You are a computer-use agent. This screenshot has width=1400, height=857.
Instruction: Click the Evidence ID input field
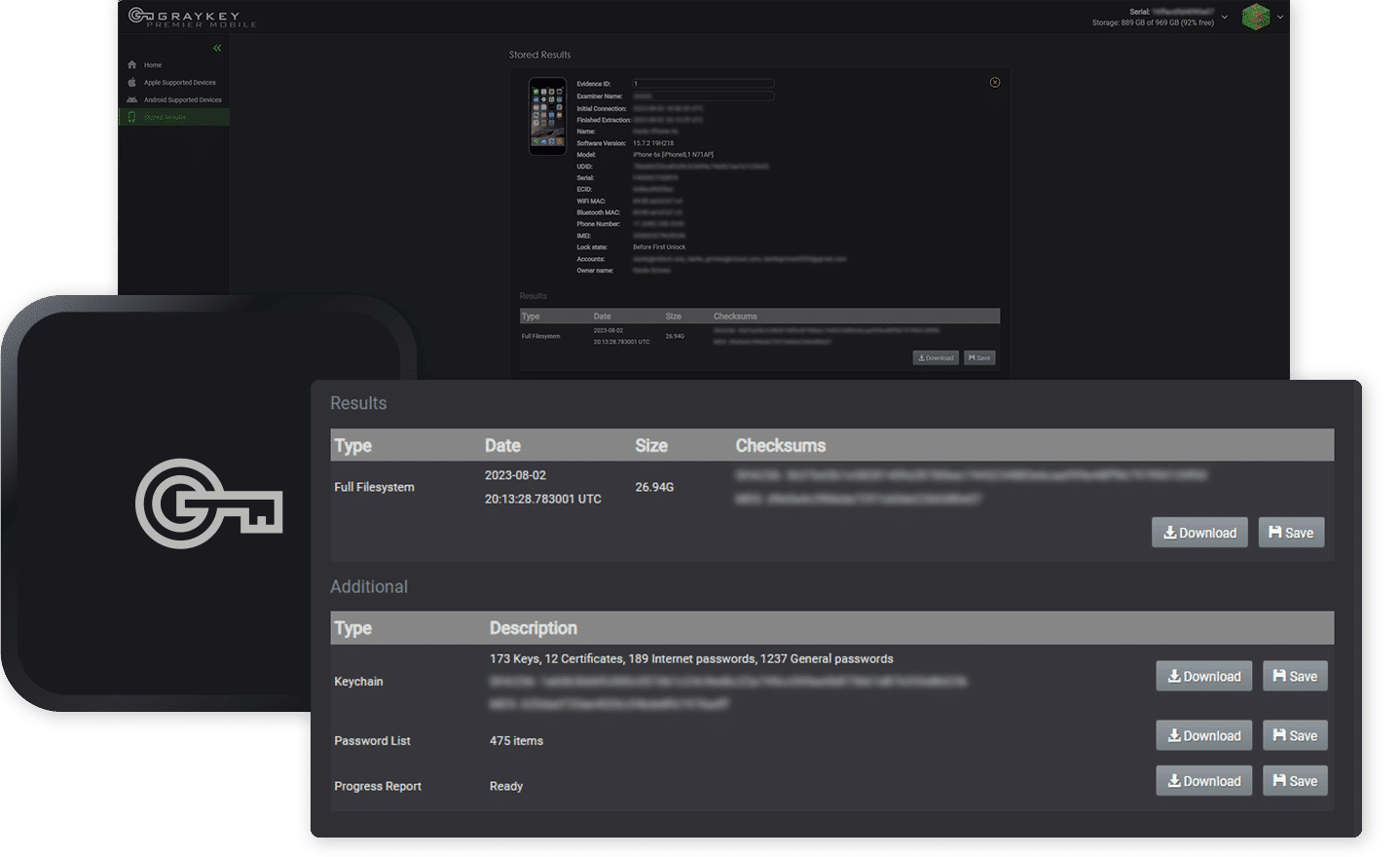pyautogui.click(x=703, y=84)
